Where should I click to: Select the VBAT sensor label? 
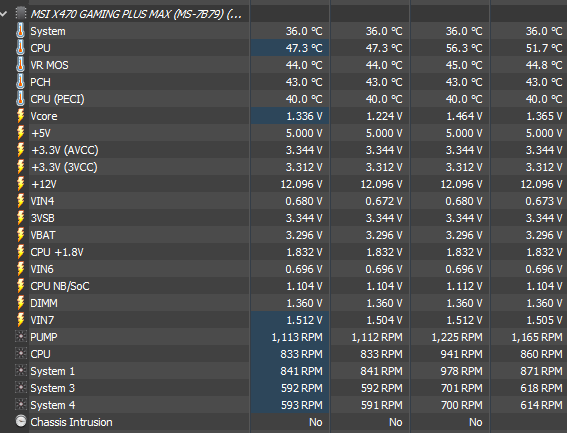[x=43, y=235]
